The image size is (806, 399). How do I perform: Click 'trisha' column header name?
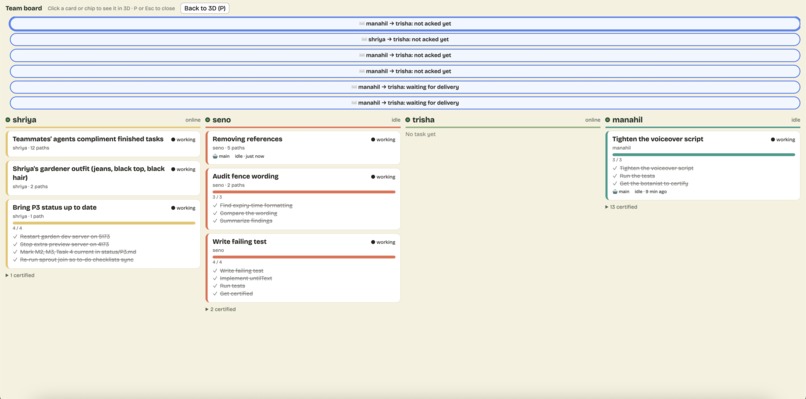click(x=423, y=120)
